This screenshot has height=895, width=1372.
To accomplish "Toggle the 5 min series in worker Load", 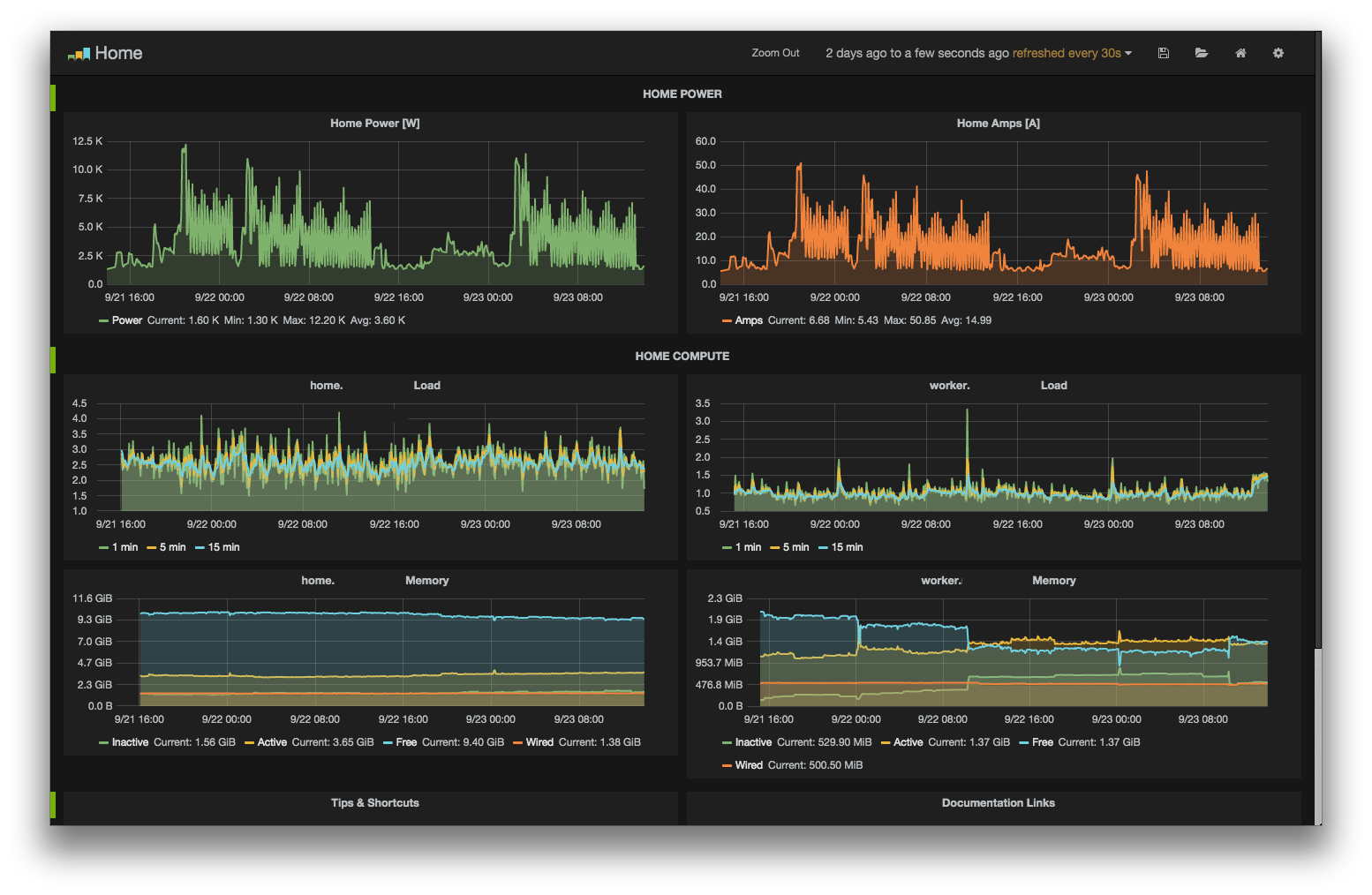I will pyautogui.click(x=795, y=547).
